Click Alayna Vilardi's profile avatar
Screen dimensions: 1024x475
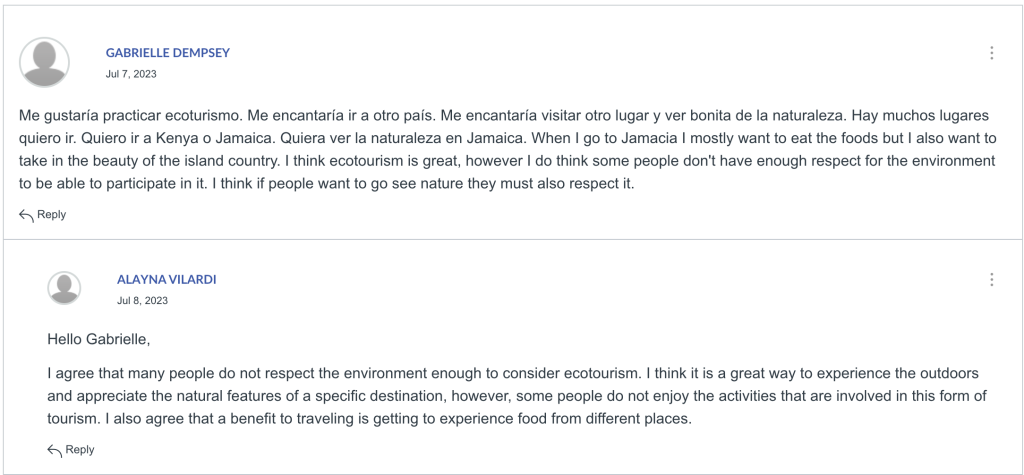[64, 287]
